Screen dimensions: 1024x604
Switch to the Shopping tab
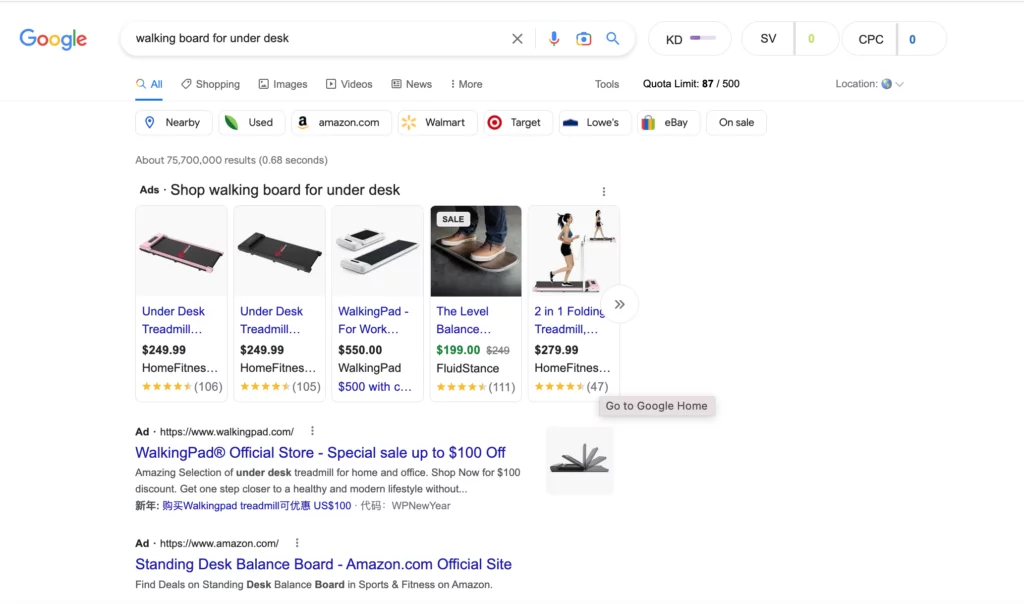[210, 84]
